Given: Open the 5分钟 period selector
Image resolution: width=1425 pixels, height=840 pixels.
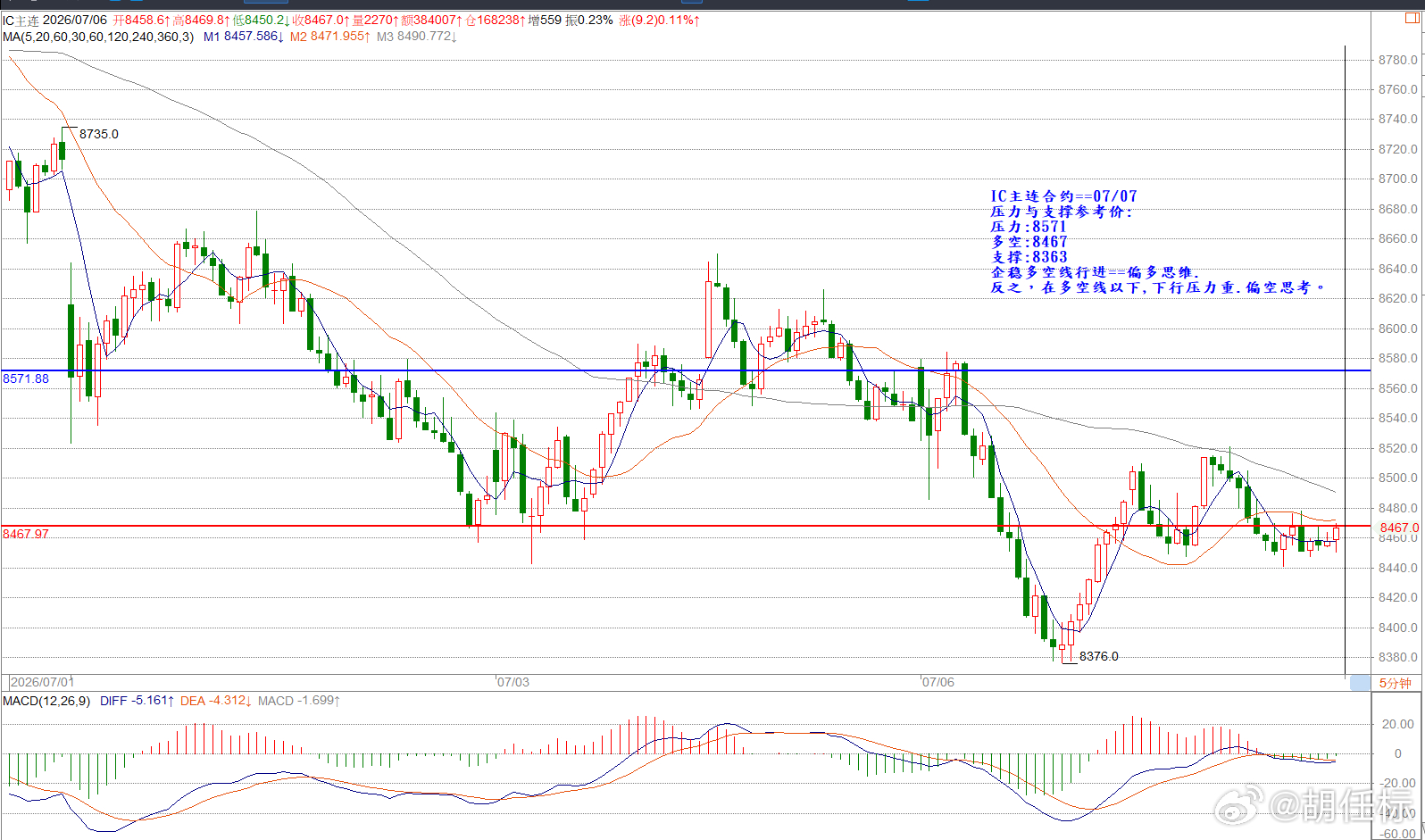Looking at the screenshot, I should coord(1395,683).
